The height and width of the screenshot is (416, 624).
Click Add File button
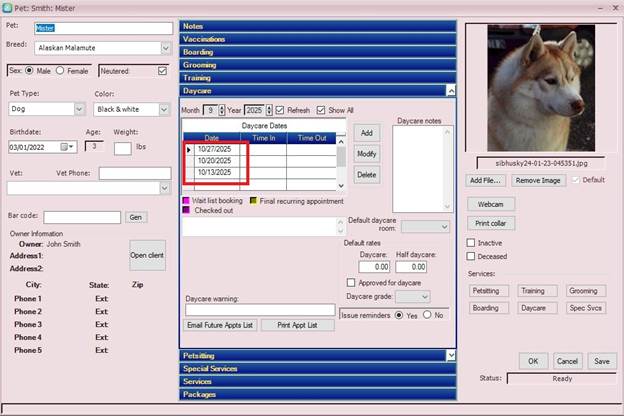pyautogui.click(x=485, y=180)
